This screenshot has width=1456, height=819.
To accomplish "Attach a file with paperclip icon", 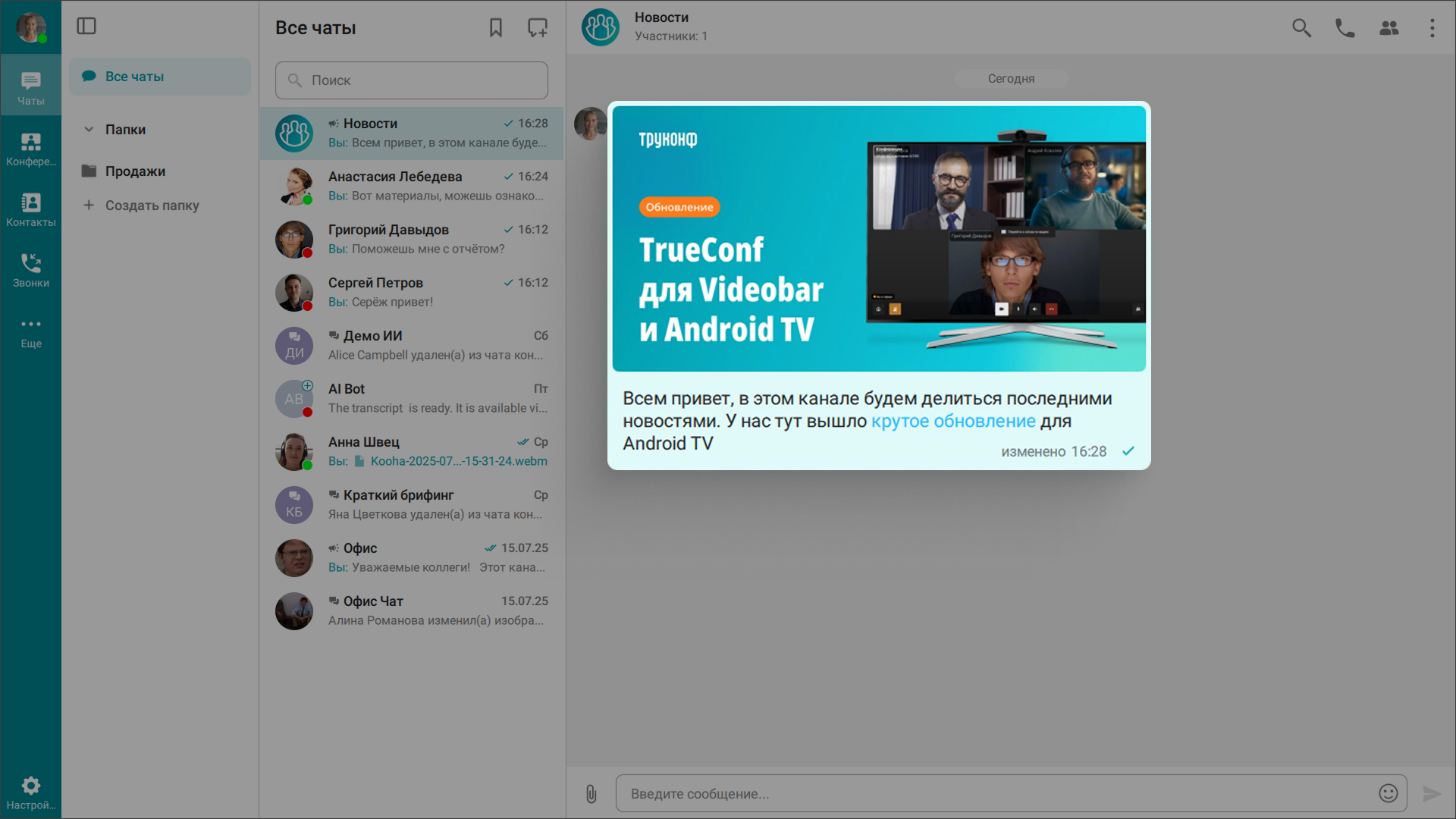I will pos(591,794).
